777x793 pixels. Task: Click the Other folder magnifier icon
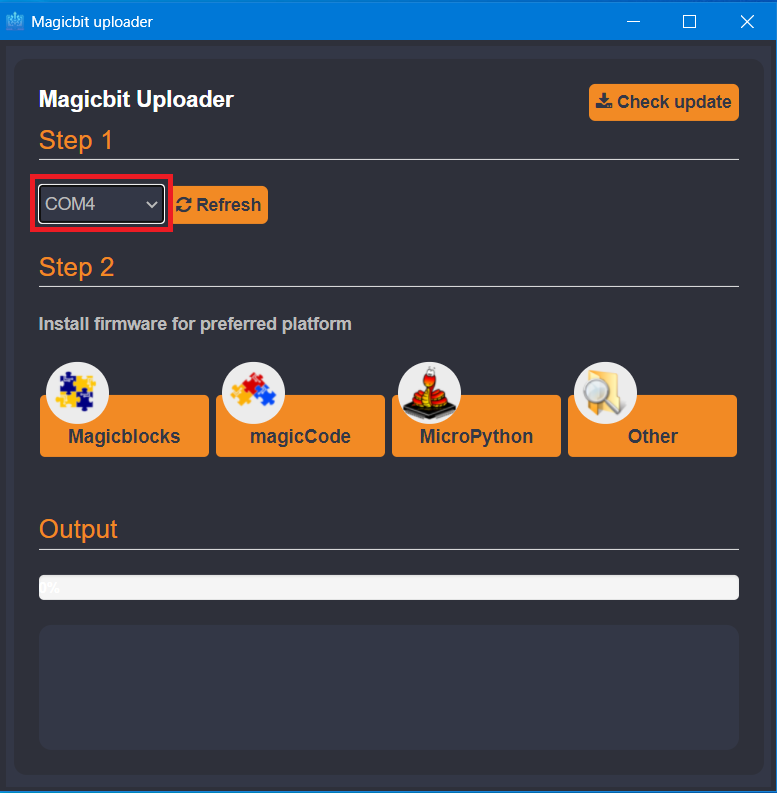click(x=606, y=392)
